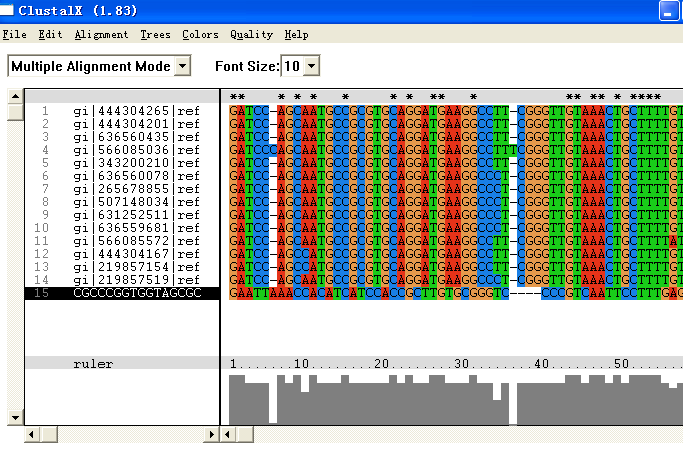Select sequence gi|219857154|ref

136,267
